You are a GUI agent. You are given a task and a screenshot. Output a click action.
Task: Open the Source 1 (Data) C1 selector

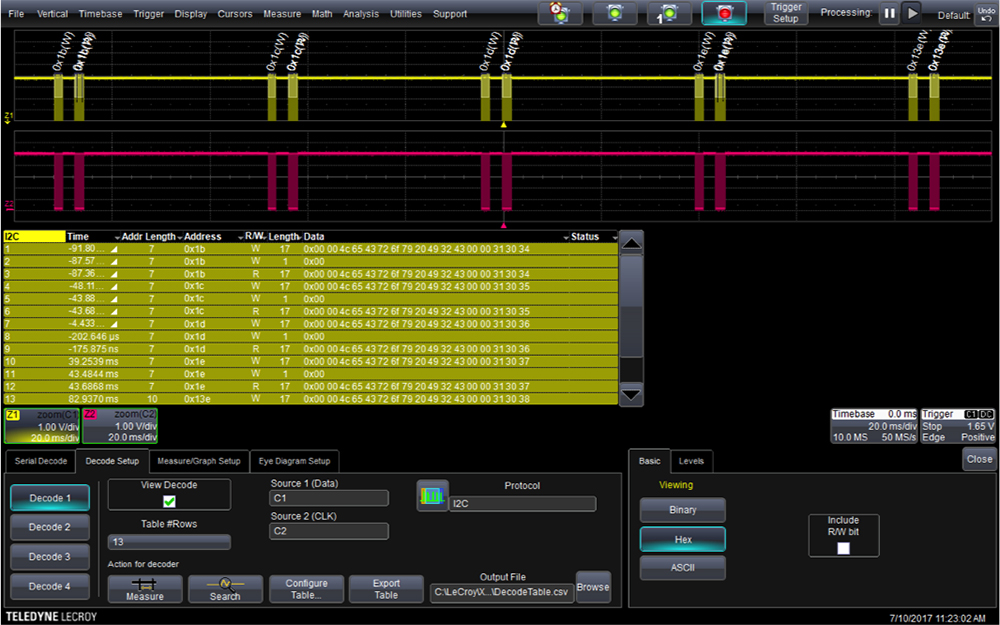coord(329,498)
